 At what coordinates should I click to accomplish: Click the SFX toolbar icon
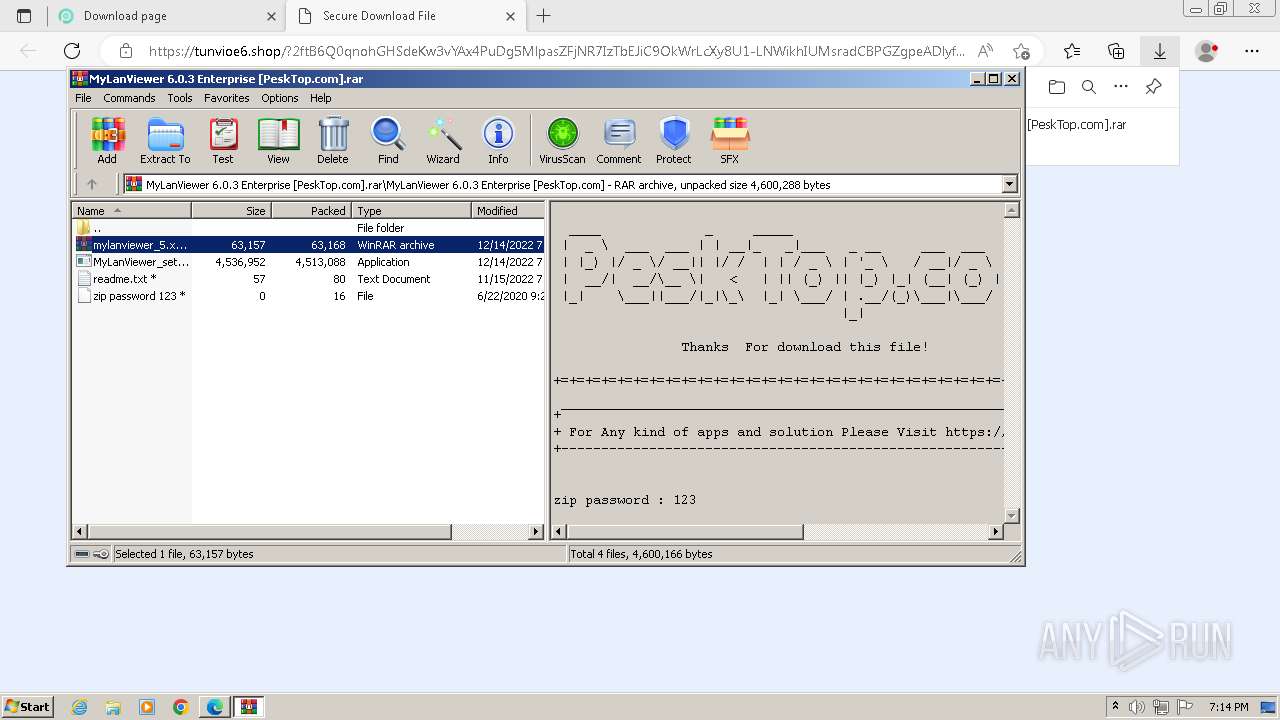coord(730,140)
